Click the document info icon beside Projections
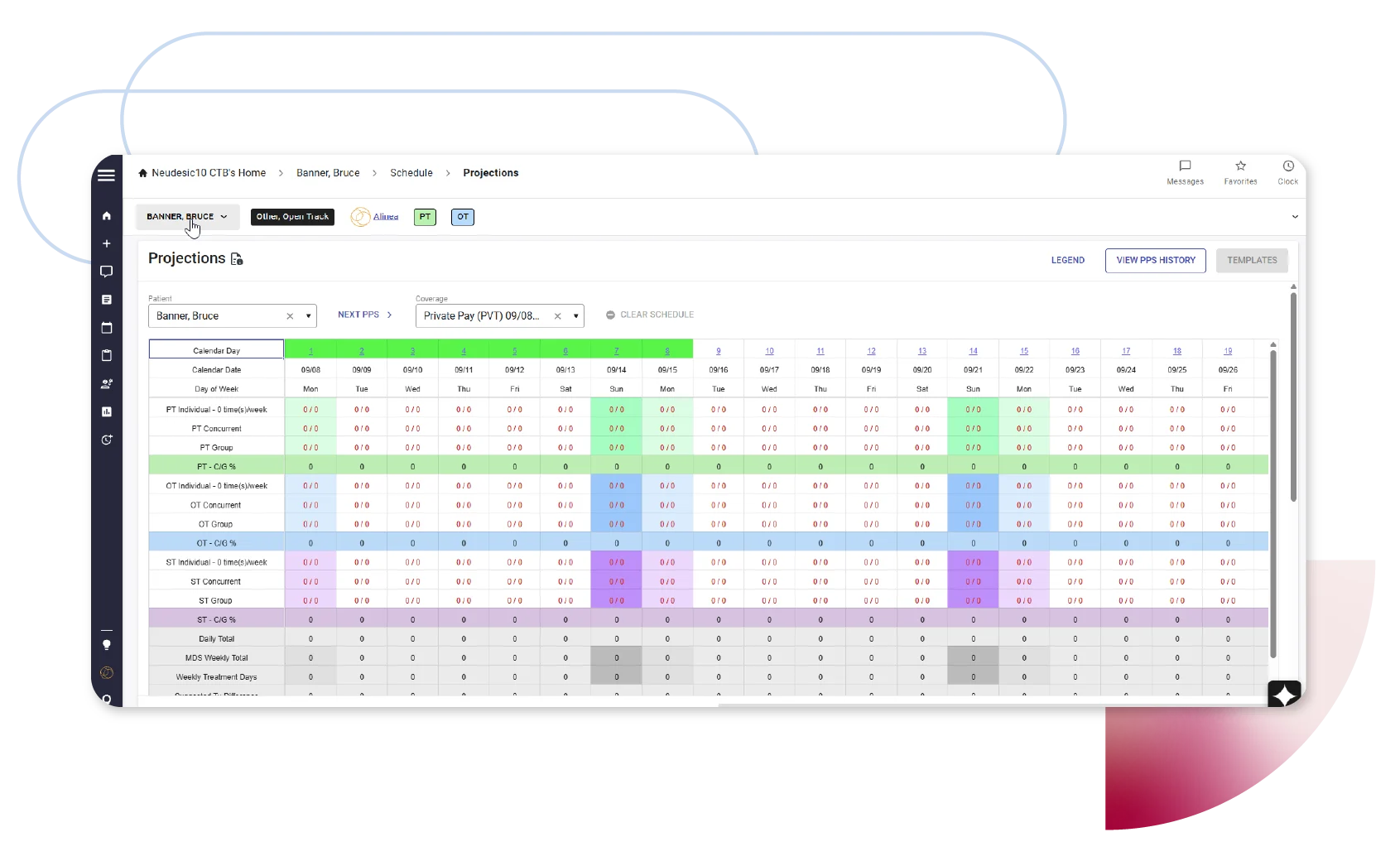 (237, 259)
